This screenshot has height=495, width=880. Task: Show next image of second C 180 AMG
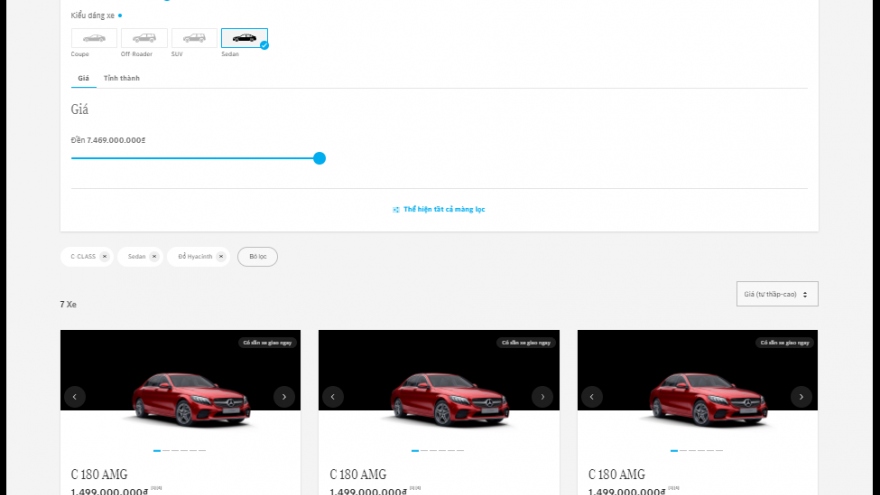[542, 397]
